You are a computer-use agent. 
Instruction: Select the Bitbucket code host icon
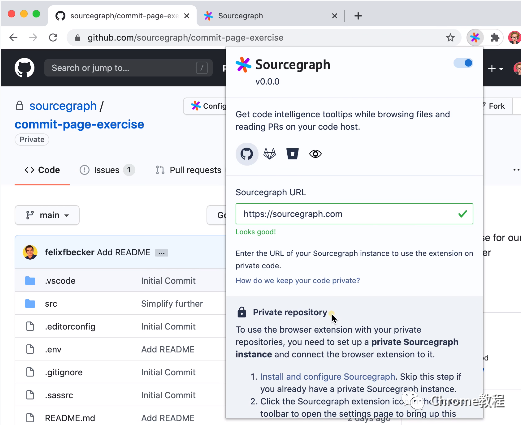pyautogui.click(x=292, y=154)
